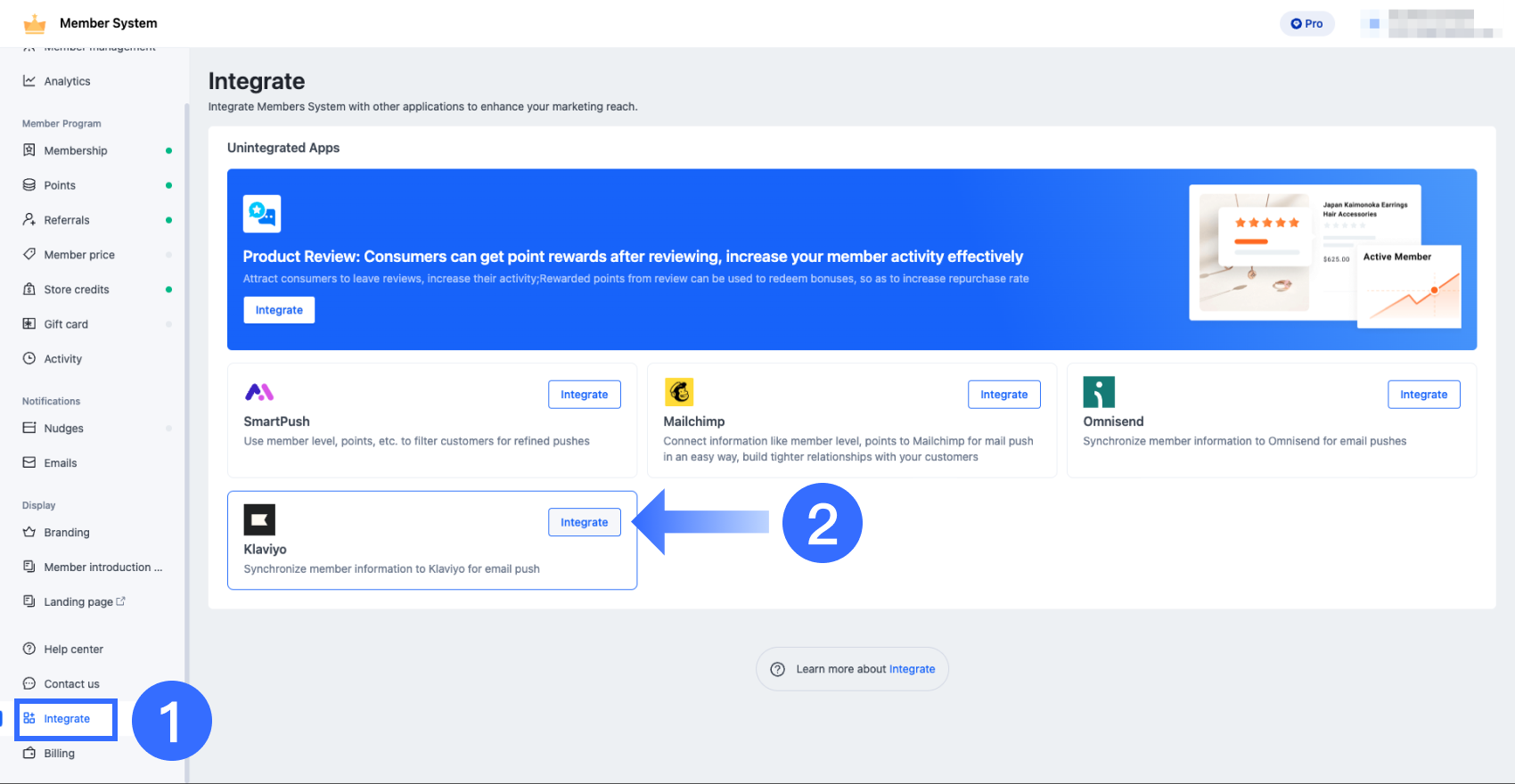Click the Membership sidebar icon
Viewport: 1515px width, 784px height.
point(29,151)
